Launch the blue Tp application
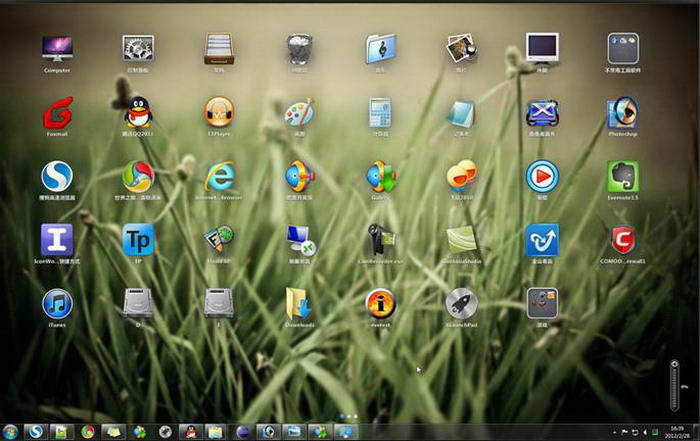The image size is (700, 441). (138, 240)
